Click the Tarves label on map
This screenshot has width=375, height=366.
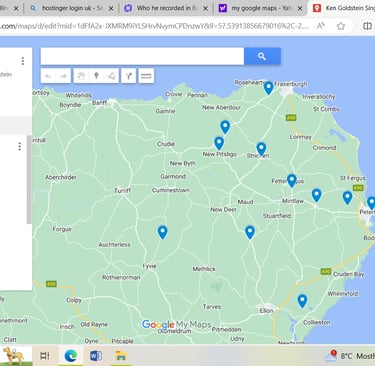point(212,307)
